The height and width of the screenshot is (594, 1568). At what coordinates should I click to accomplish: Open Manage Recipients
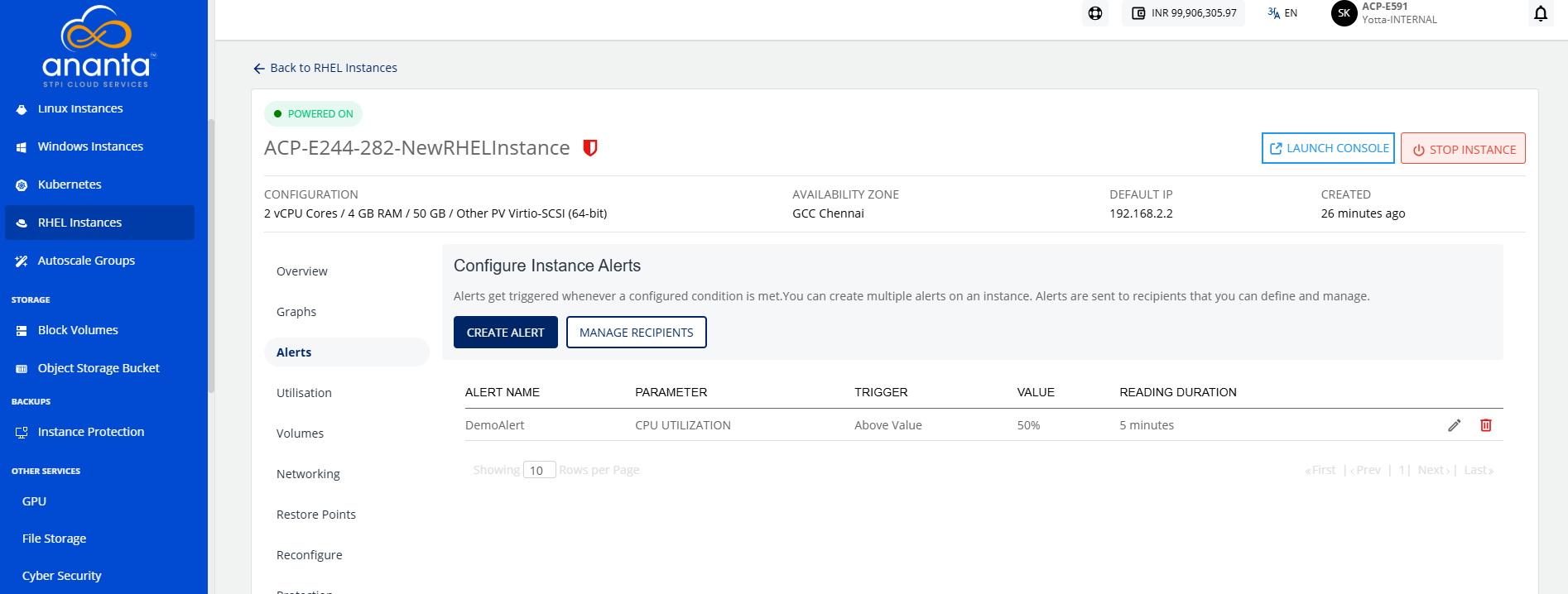tap(637, 333)
